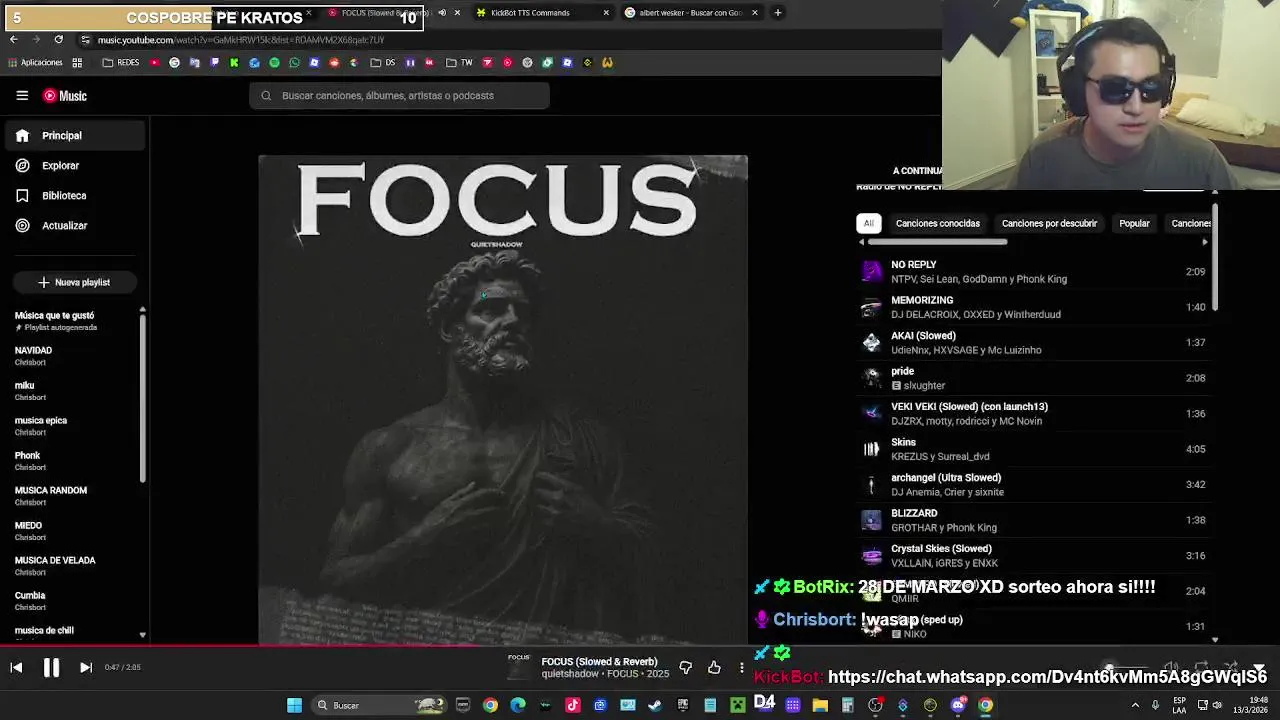Switch to albert wesker search tab
This screenshot has width=1280, height=720.
coord(690,13)
